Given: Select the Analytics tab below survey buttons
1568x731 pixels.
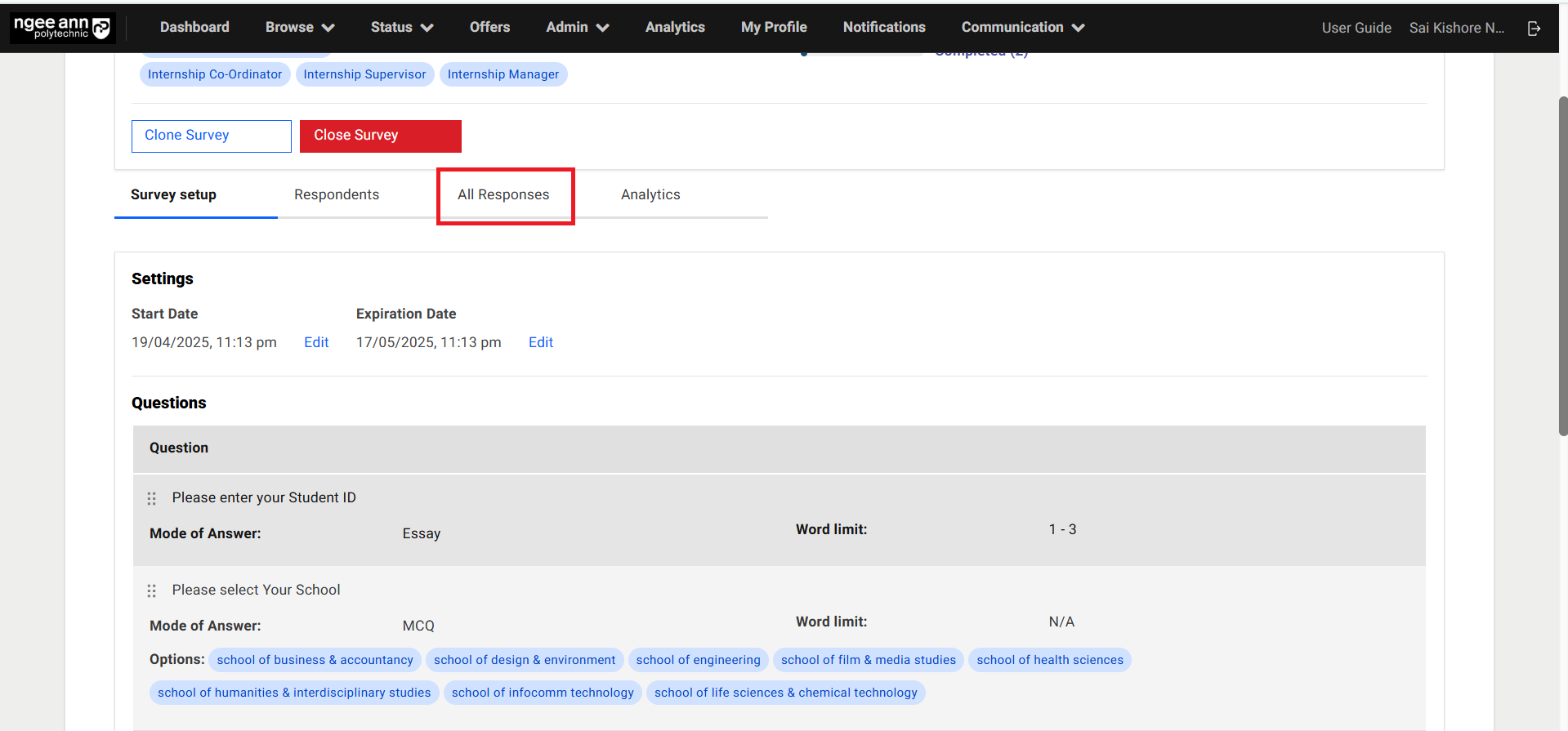Looking at the screenshot, I should pyautogui.click(x=650, y=195).
